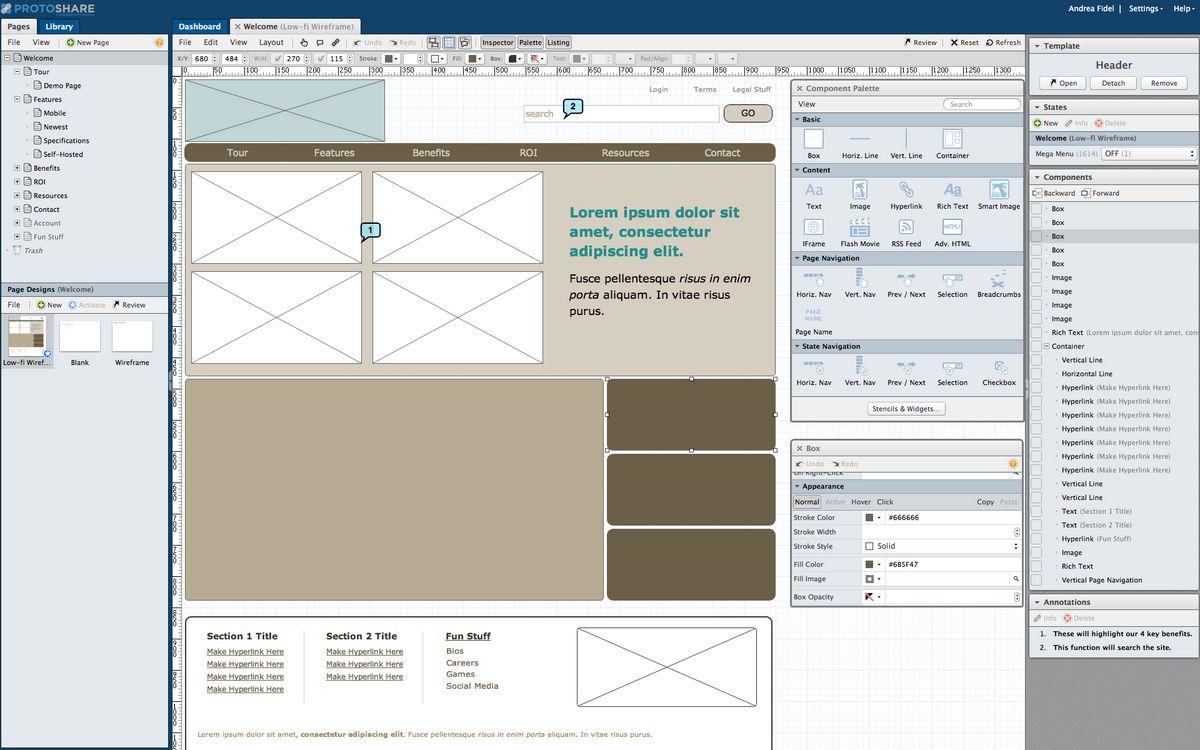
Task: Check the box beside Vertical Page Navigation component
Action: click(x=1037, y=580)
